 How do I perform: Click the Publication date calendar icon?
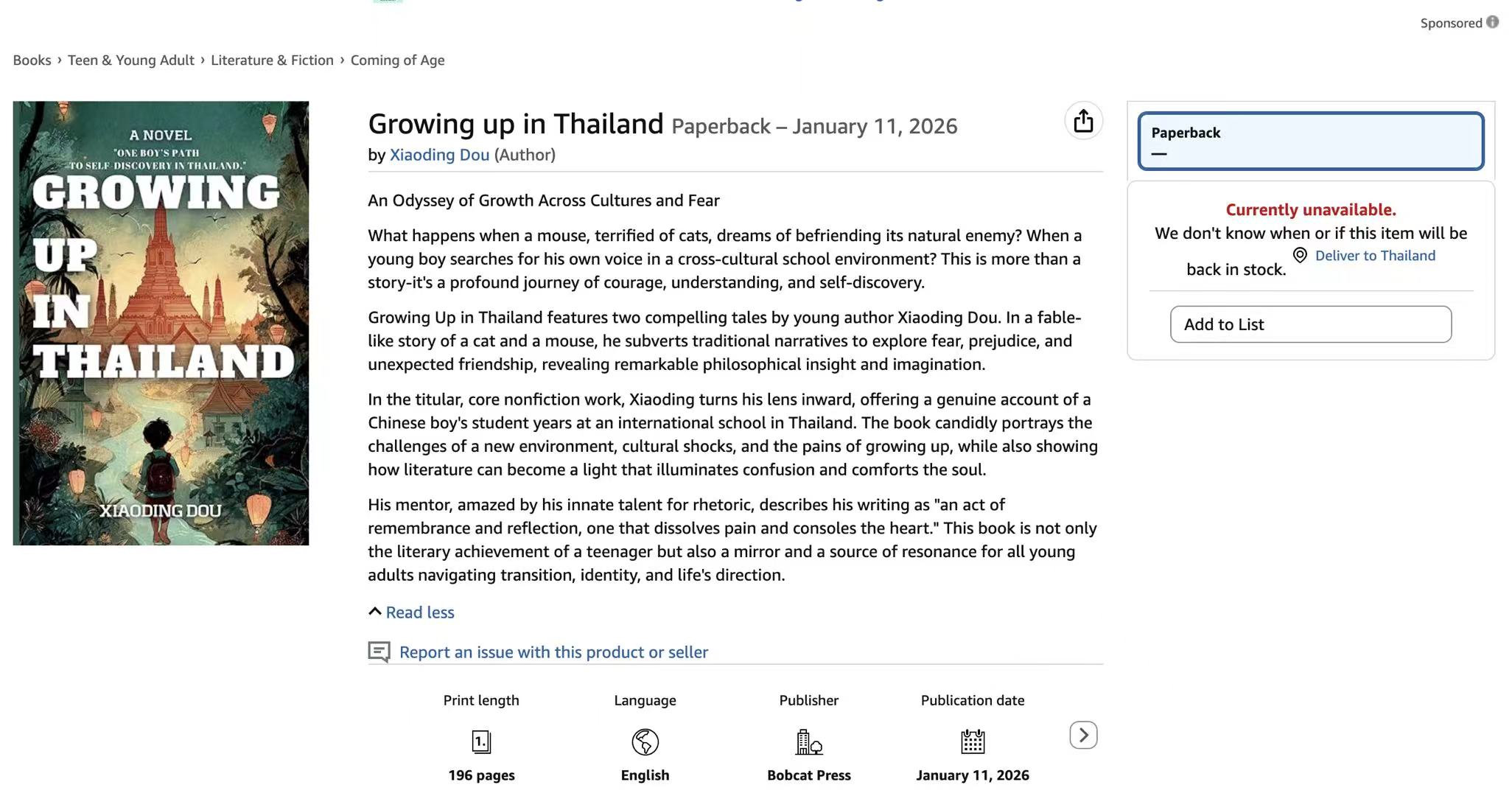click(x=972, y=741)
